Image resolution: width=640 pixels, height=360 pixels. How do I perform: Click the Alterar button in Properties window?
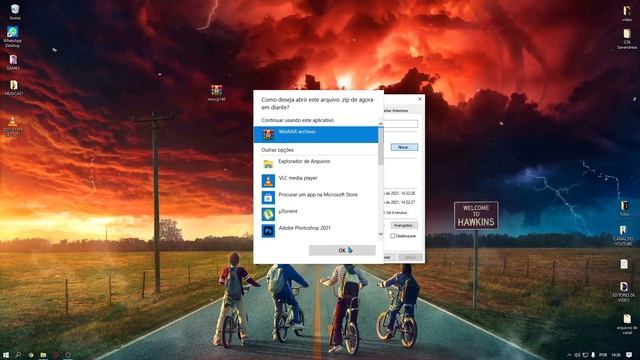click(x=404, y=147)
